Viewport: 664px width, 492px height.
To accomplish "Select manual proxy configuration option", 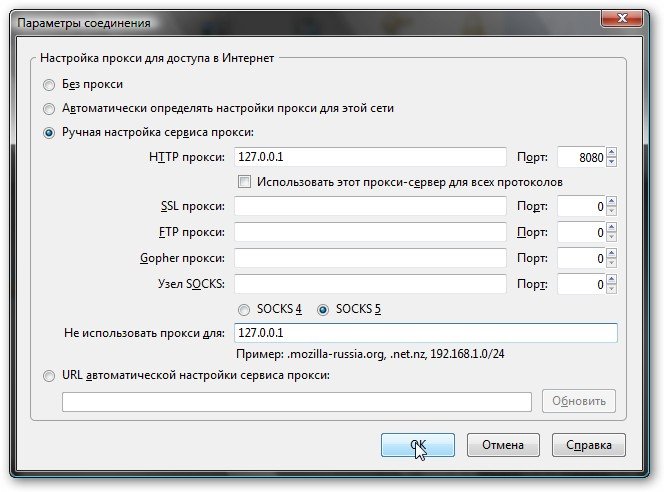I will [49, 133].
